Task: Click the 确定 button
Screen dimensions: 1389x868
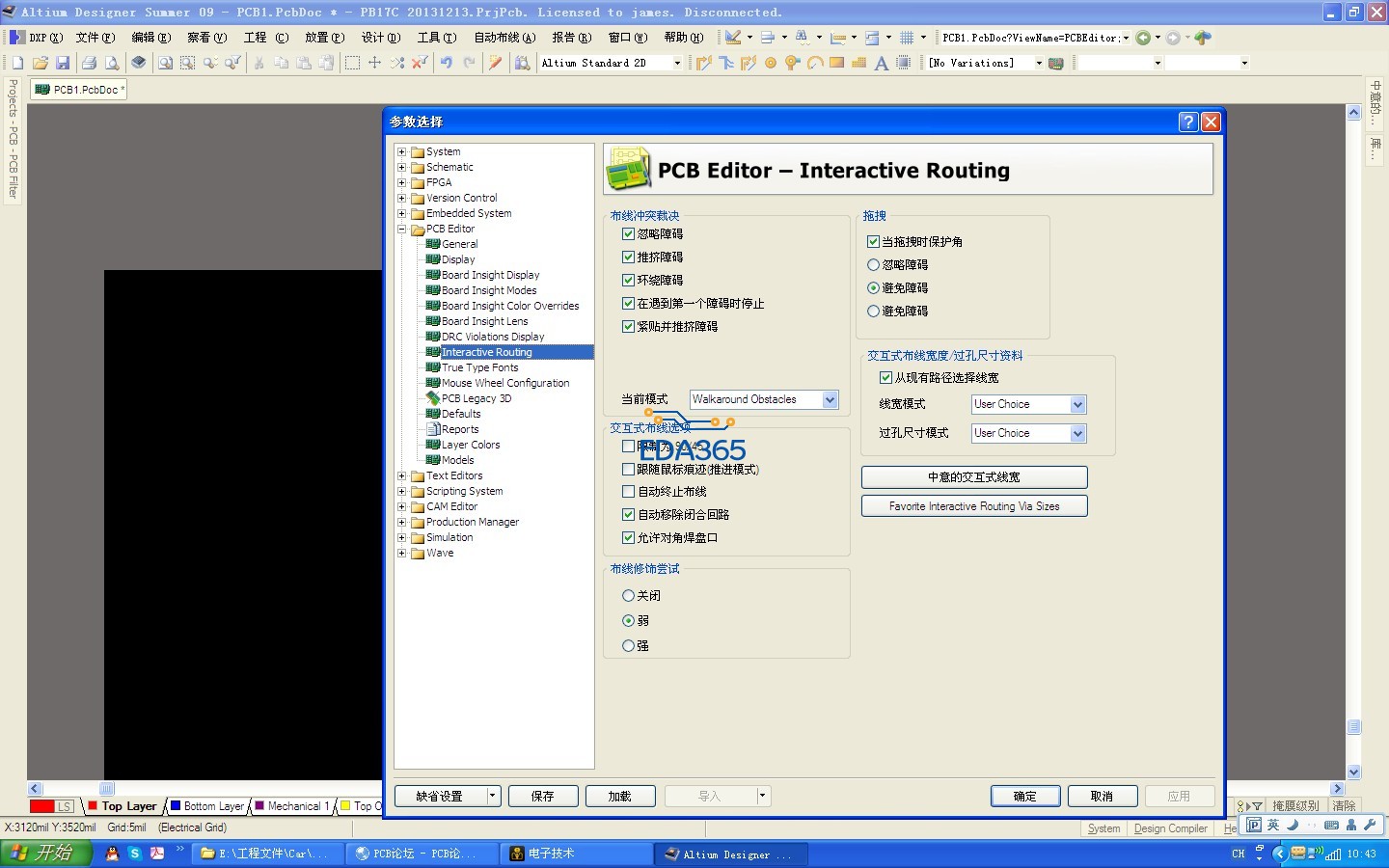Action: pyautogui.click(x=1024, y=797)
